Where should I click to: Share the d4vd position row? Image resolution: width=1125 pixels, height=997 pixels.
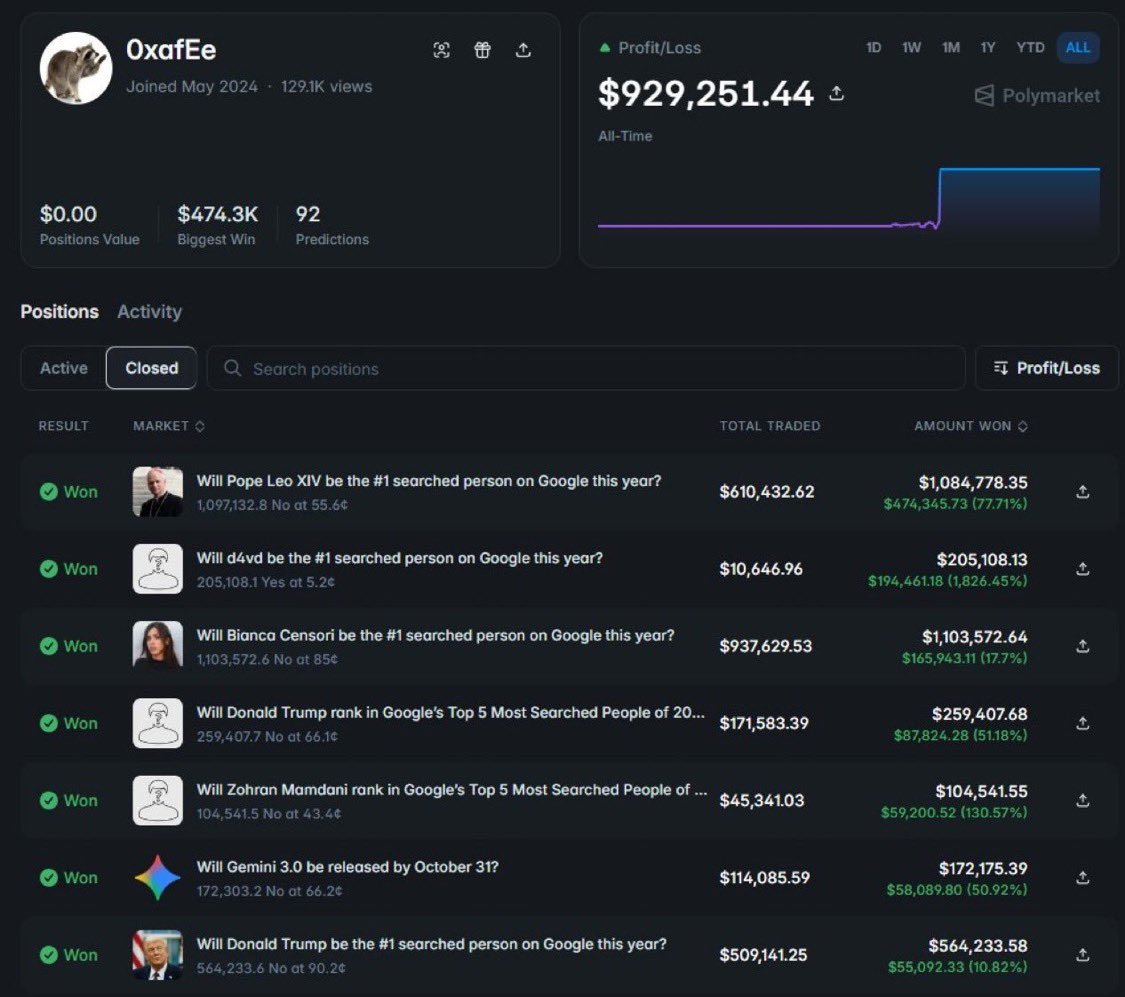click(x=1083, y=569)
